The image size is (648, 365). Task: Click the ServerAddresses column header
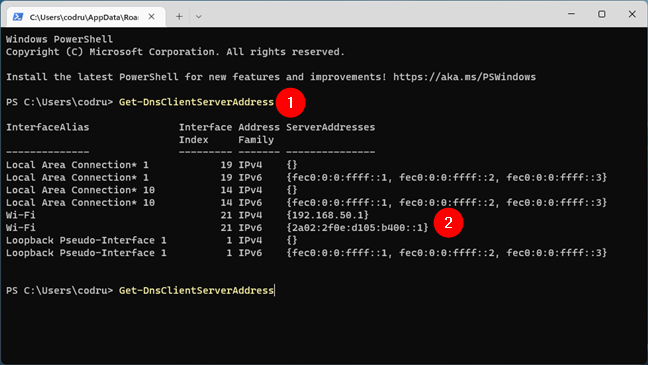click(x=331, y=127)
